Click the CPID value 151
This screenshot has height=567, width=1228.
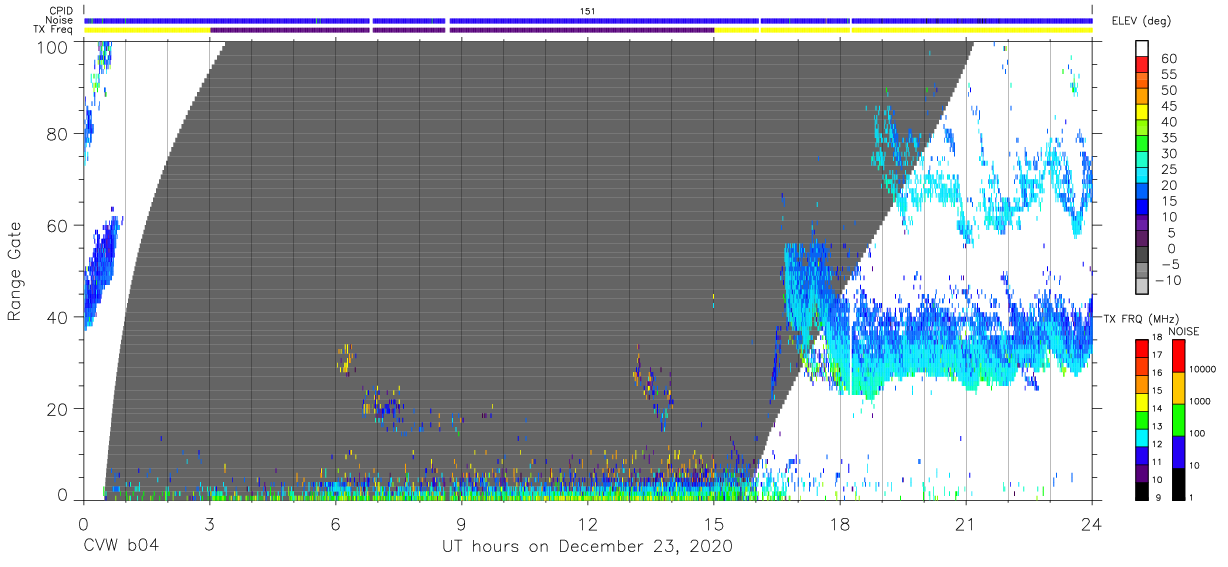click(588, 11)
